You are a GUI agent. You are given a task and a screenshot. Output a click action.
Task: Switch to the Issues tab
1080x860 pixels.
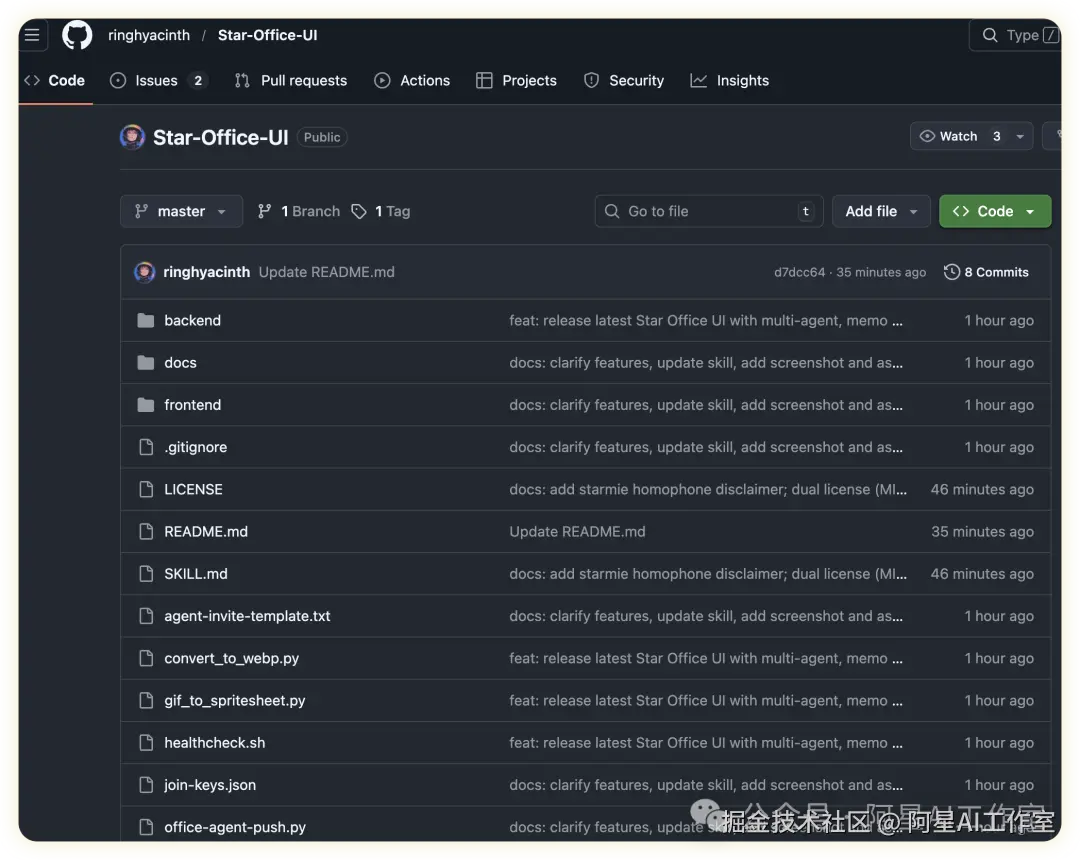point(158,81)
